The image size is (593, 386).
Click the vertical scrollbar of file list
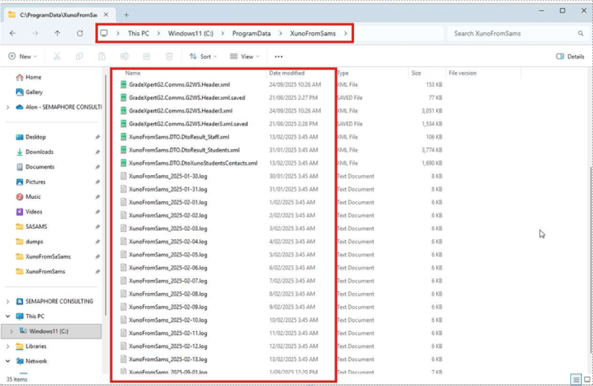[591, 261]
